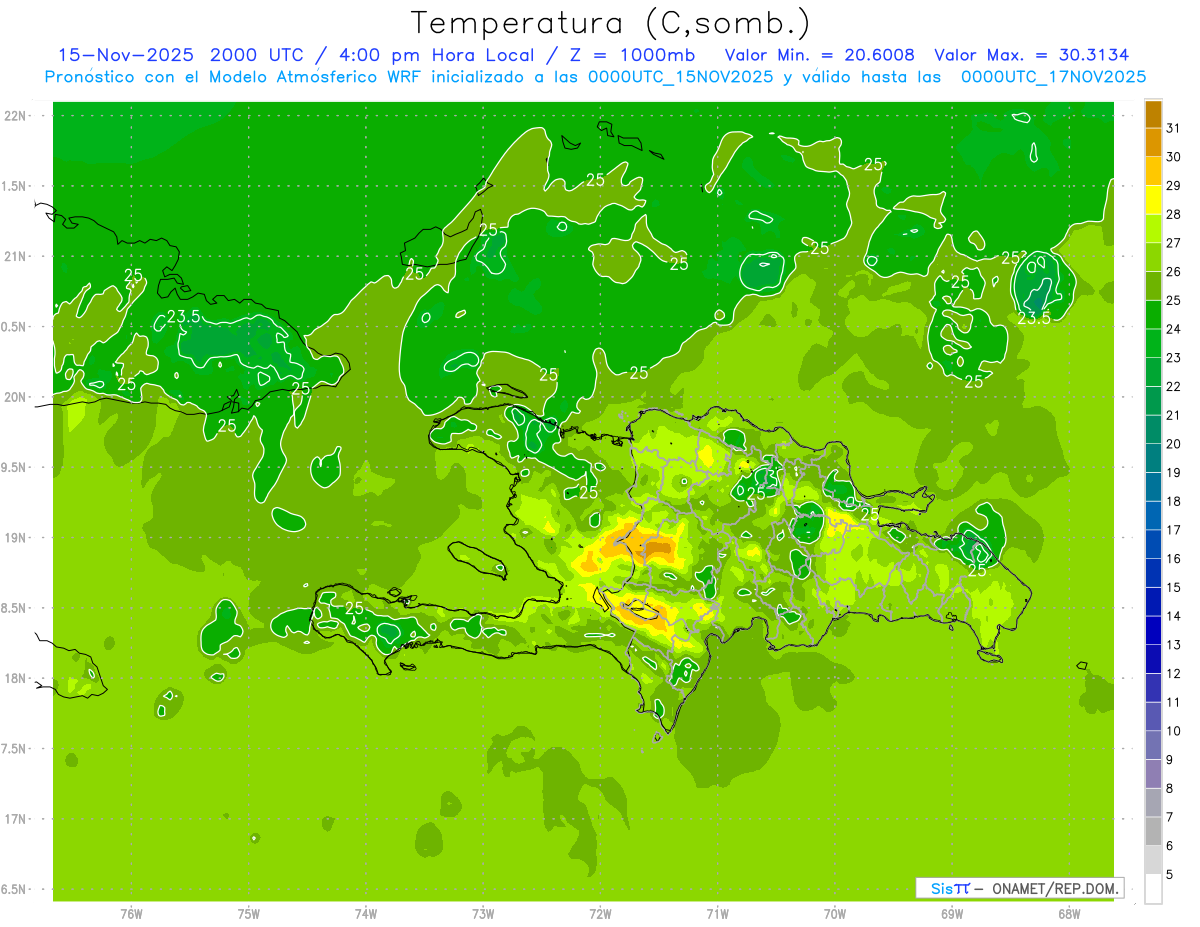Click the dark blue swatch between 13 and 14

tap(1153, 631)
